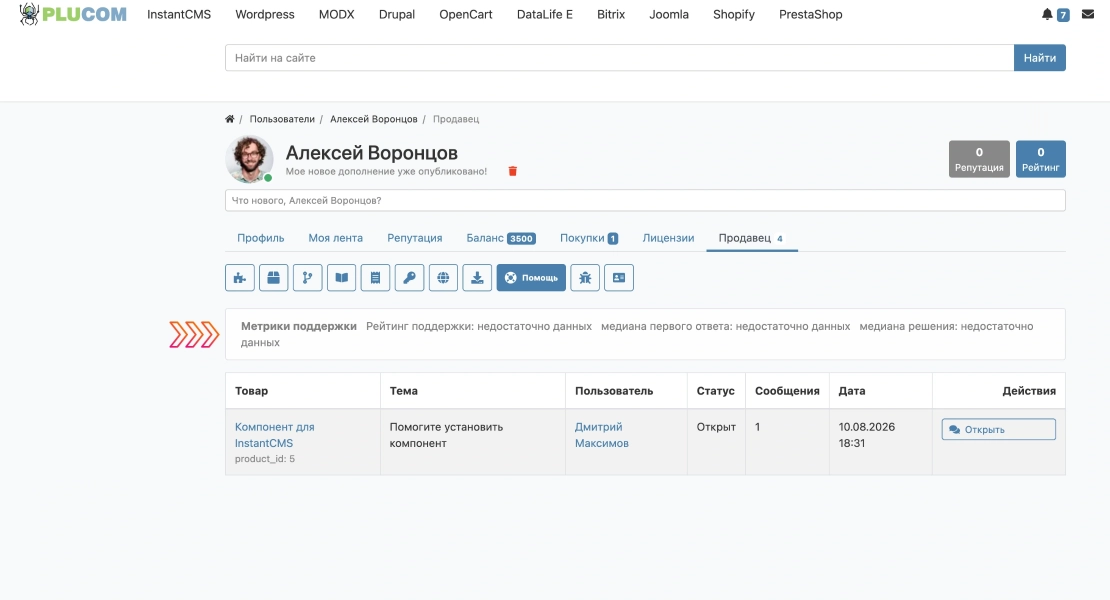Open the PrestaShop category in top menu
Viewport: 1110px width, 600px height.
[811, 14]
